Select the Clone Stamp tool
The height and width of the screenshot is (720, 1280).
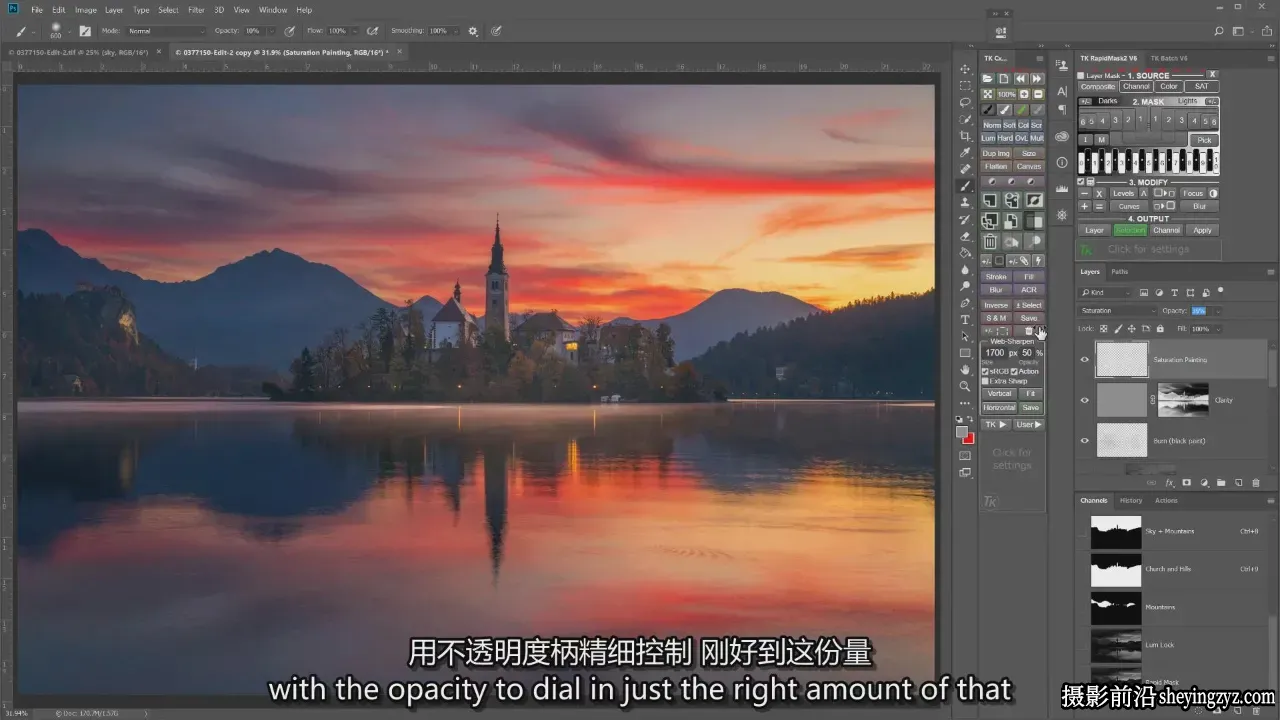coord(965,202)
